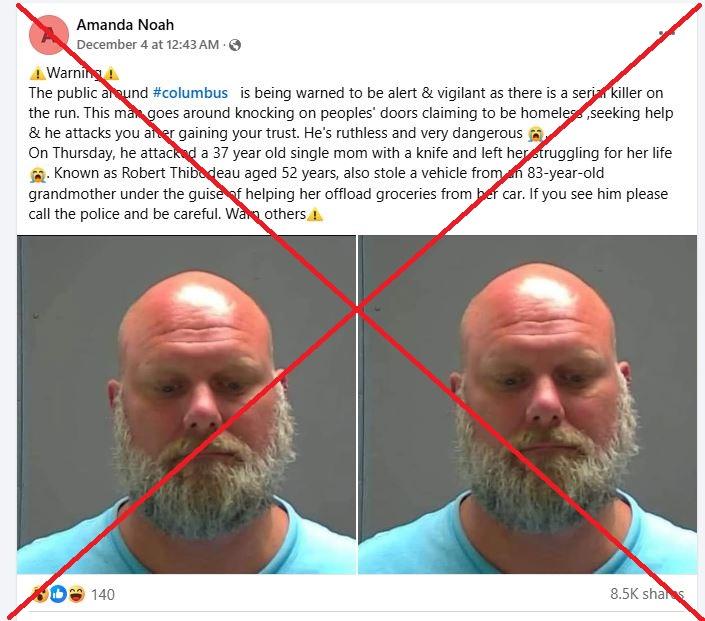
Task: Click the warning emoji following the word Warning
Action: pos(111,73)
